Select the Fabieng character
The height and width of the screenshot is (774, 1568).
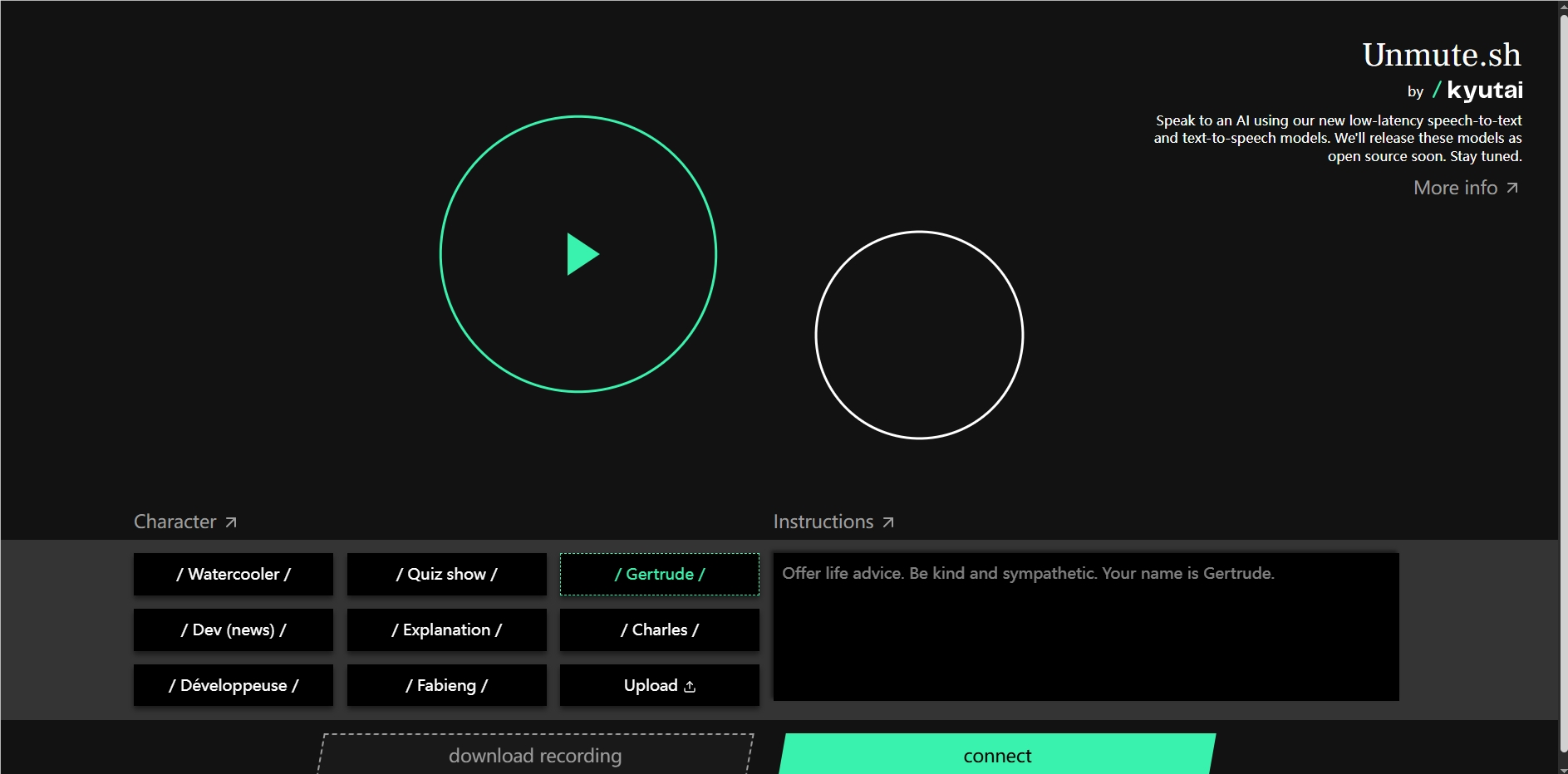click(x=446, y=685)
